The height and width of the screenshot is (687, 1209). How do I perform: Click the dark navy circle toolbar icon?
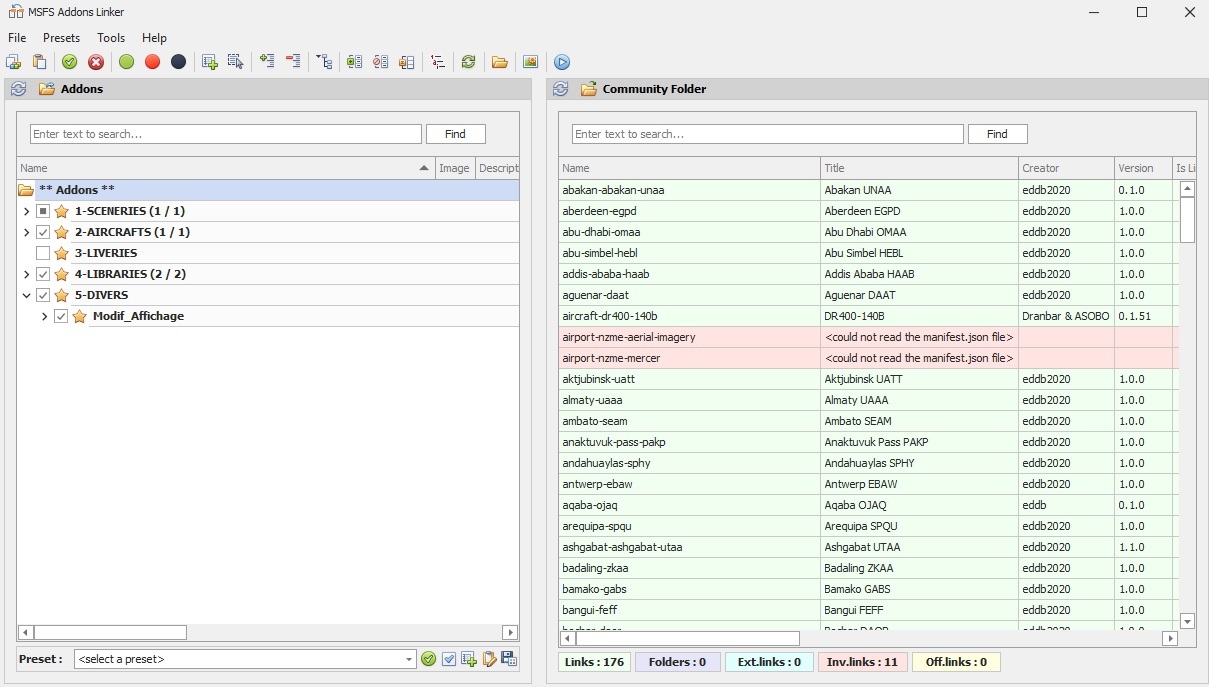[178, 62]
